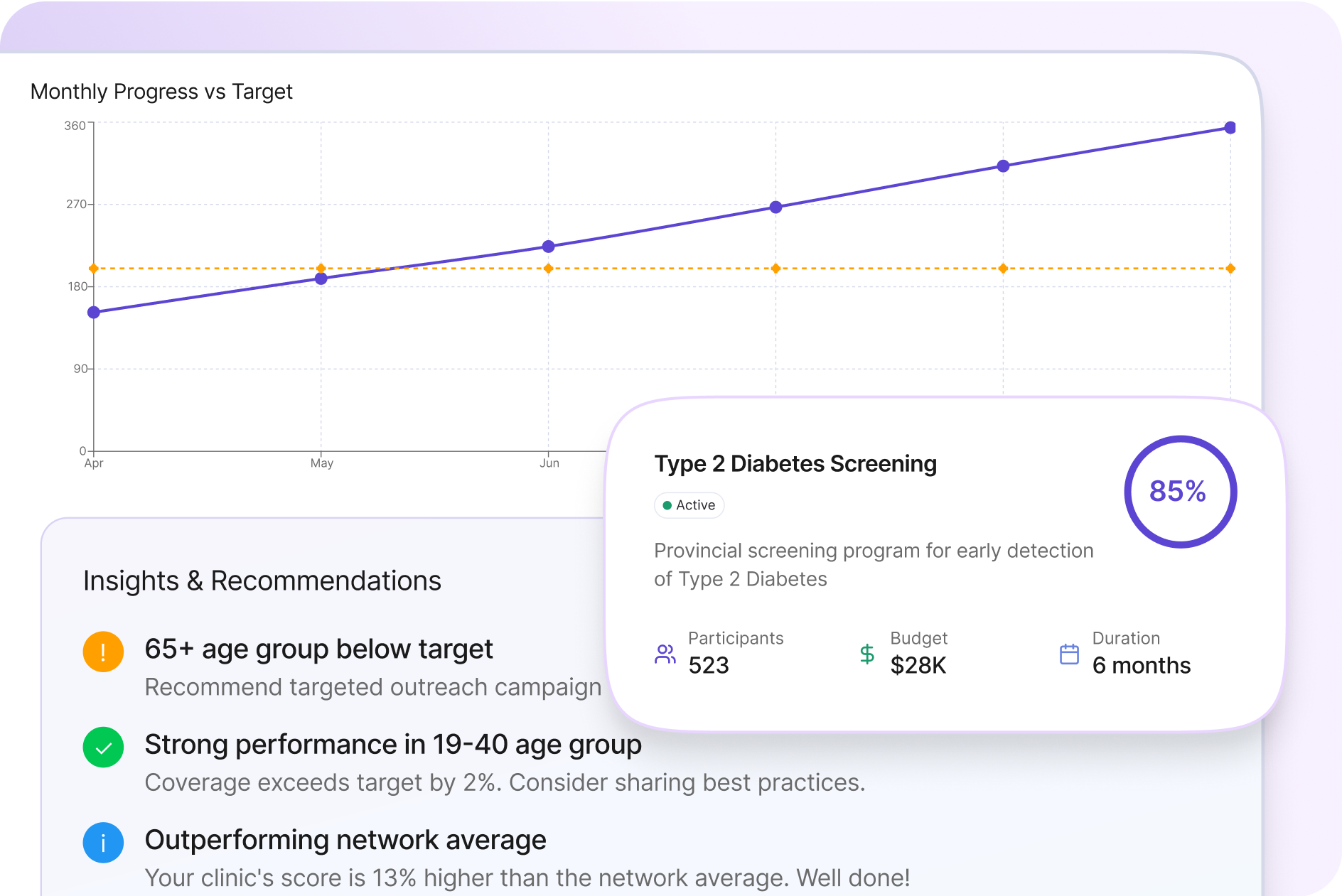Screen dimensions: 1342x896
Task: Open the 'Strong performance in 19-40 age group' insight
Action: 392,744
